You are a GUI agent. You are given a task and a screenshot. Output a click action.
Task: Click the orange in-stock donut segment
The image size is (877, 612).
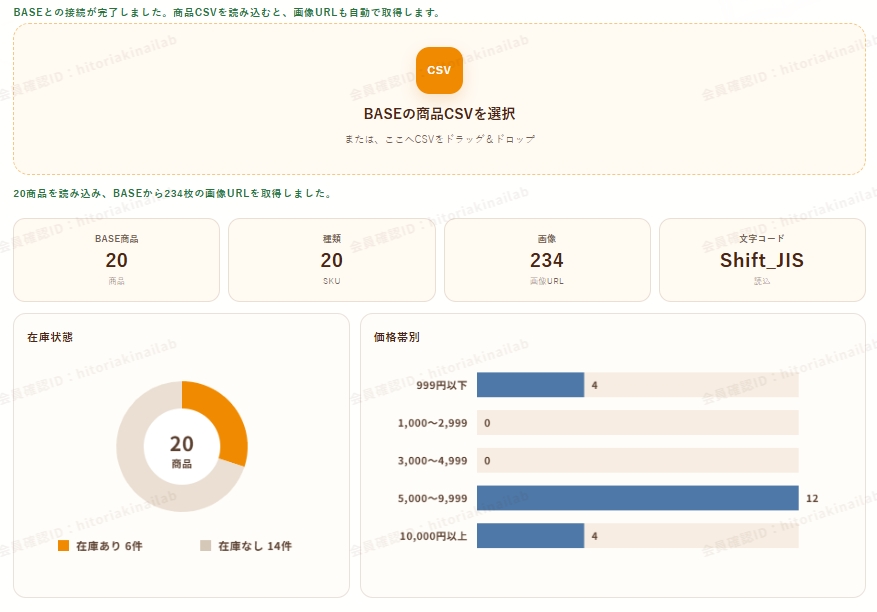225,414
